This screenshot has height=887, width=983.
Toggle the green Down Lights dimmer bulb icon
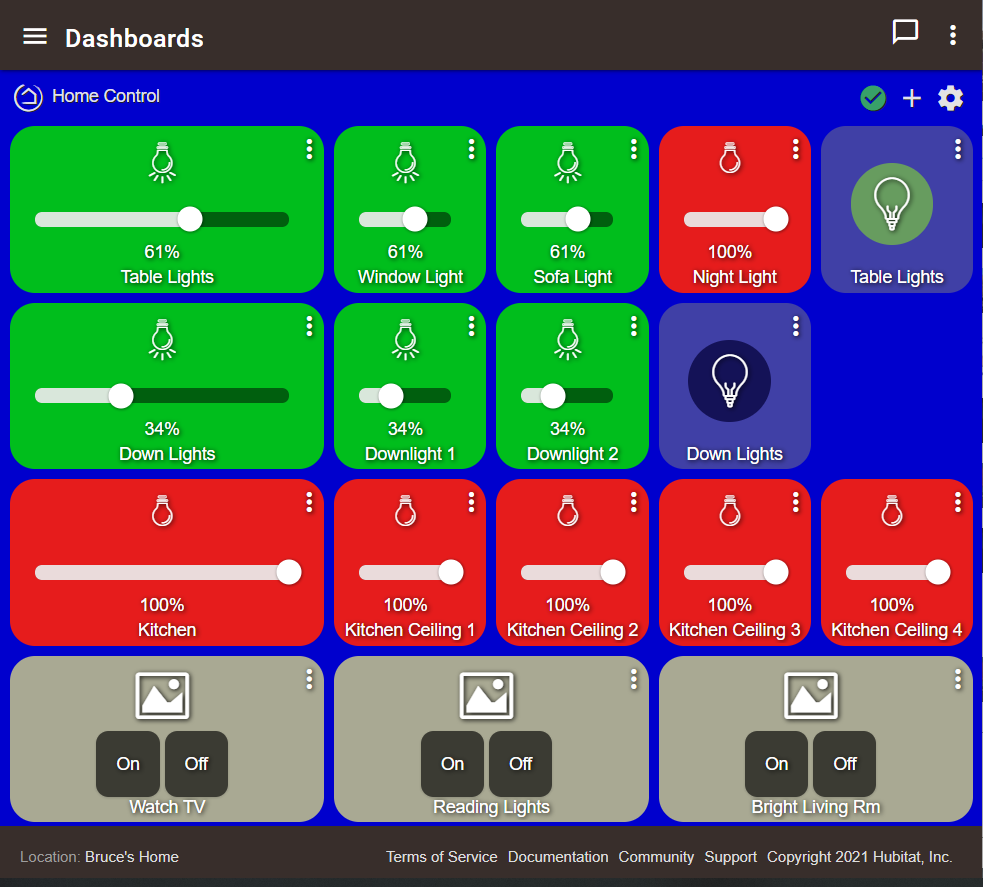pos(162,339)
